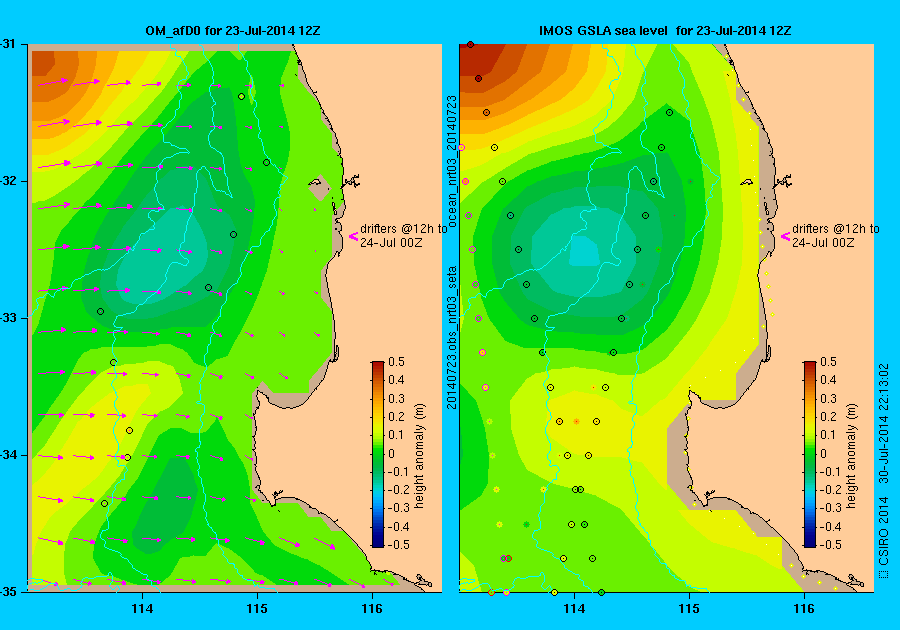
Task: Click the right panel color bar scale
Action: [809, 454]
